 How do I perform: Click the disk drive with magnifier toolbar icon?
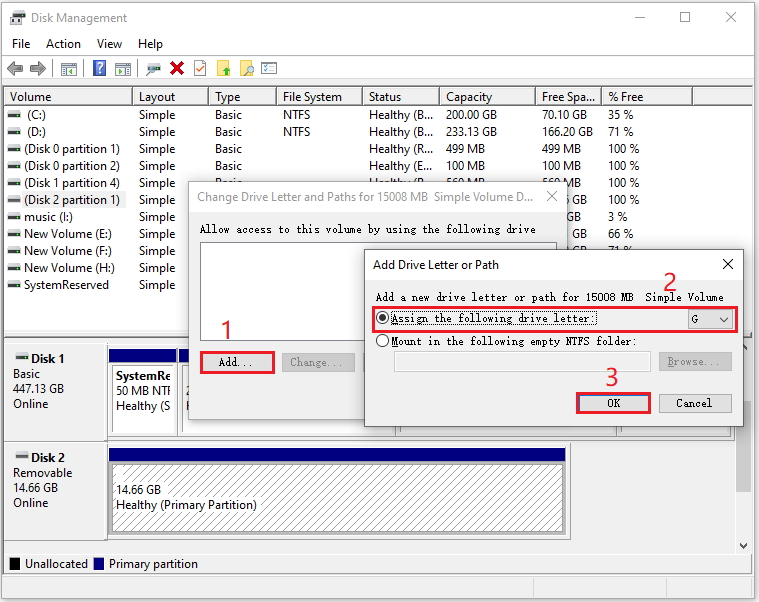tap(153, 69)
